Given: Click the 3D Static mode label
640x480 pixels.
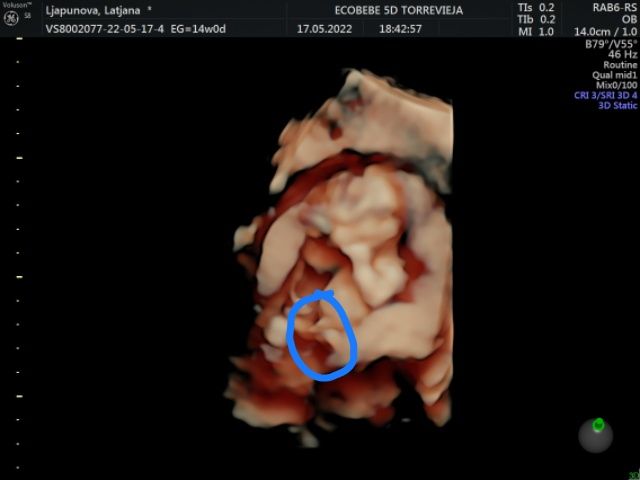Looking at the screenshot, I should click(x=617, y=105).
